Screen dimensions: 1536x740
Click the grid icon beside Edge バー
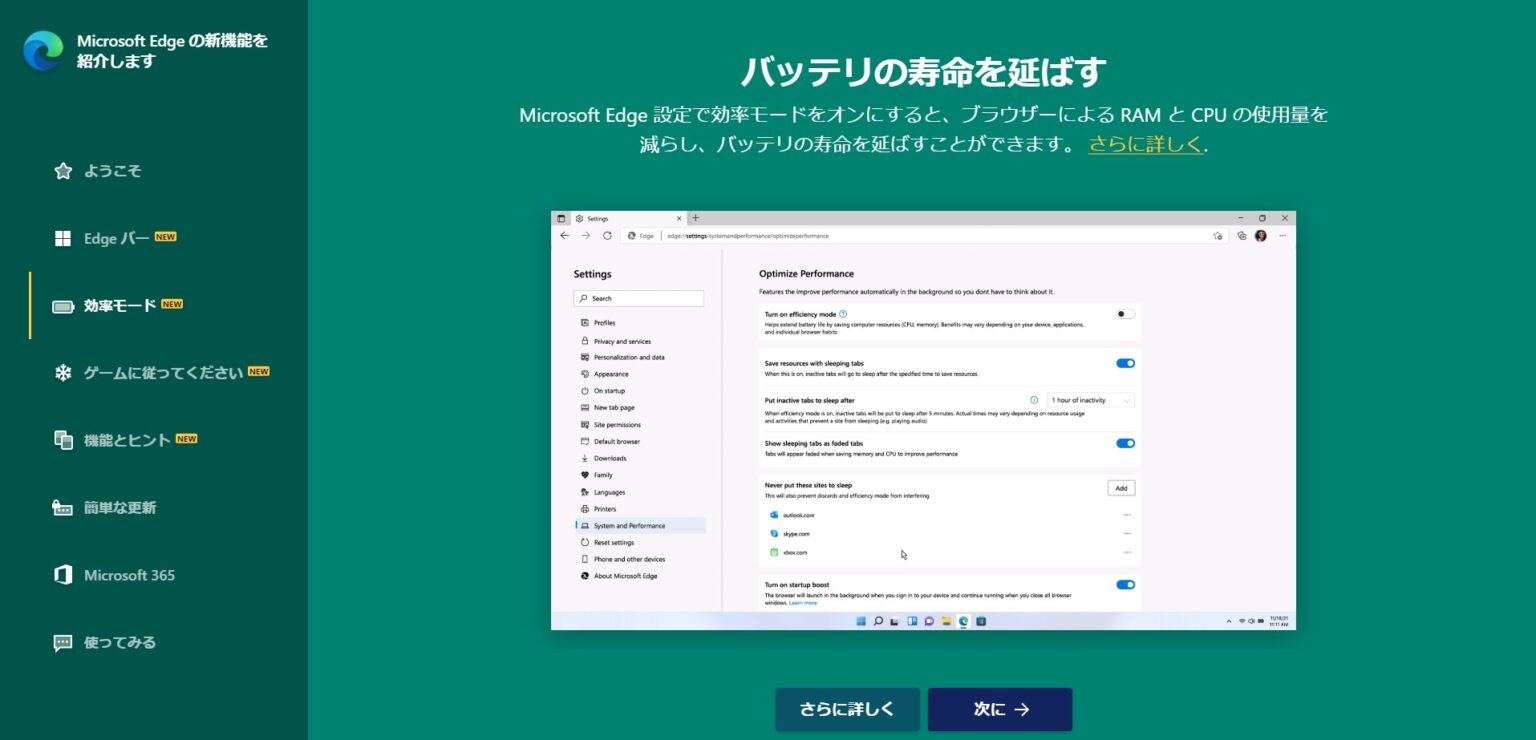pyautogui.click(x=63, y=238)
